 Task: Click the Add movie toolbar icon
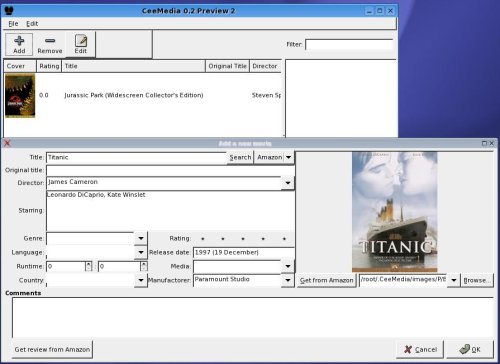(x=19, y=44)
